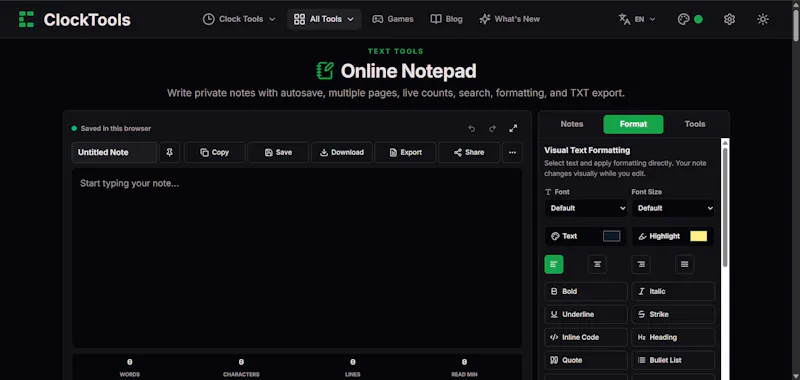Image resolution: width=800 pixels, height=380 pixels.
Task: Switch to the Notes tab
Action: [571, 124]
